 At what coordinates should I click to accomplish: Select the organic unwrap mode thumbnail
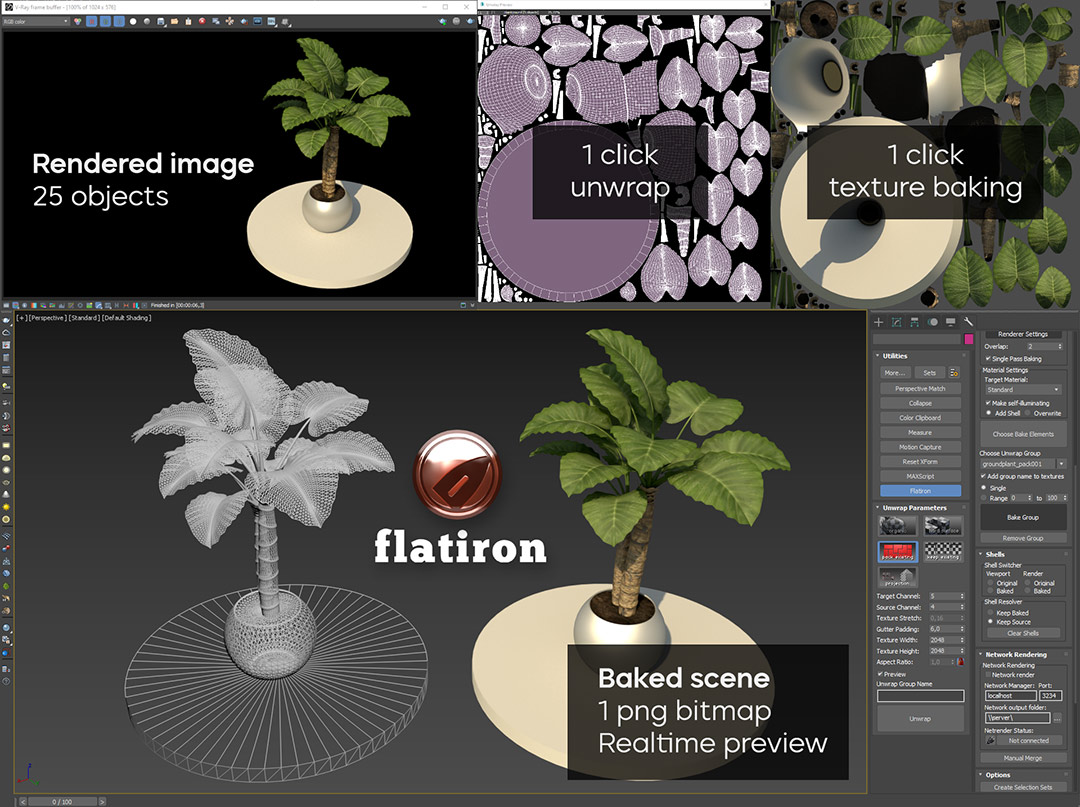click(x=897, y=526)
